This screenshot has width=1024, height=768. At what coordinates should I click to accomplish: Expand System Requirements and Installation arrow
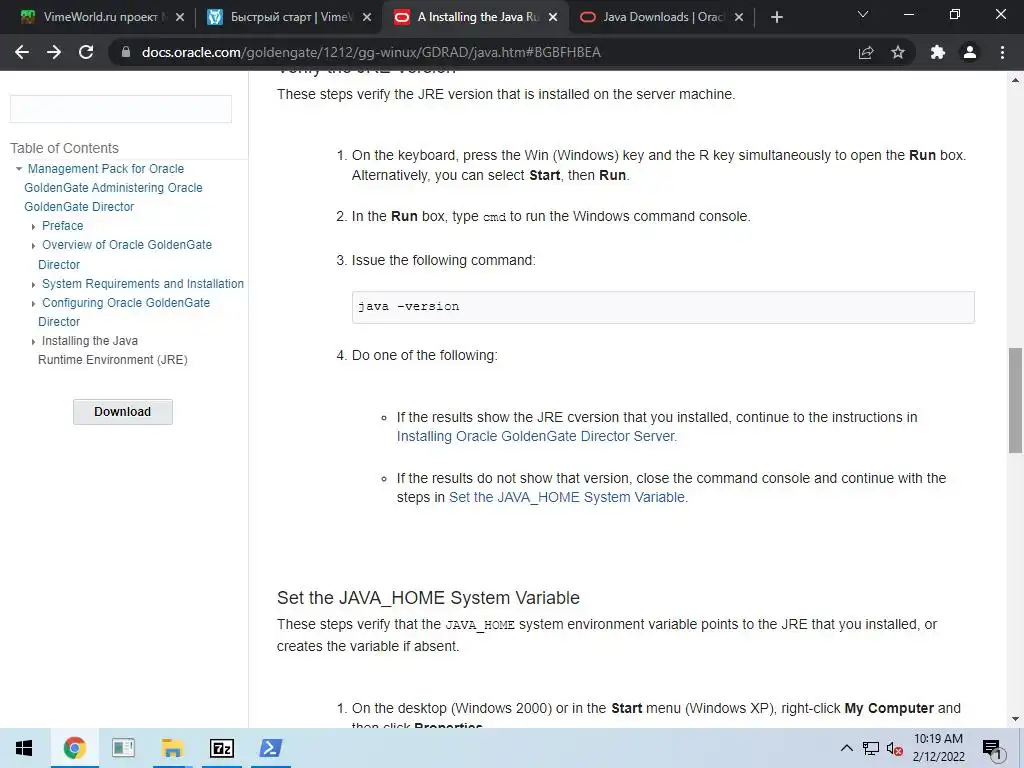coord(33,284)
